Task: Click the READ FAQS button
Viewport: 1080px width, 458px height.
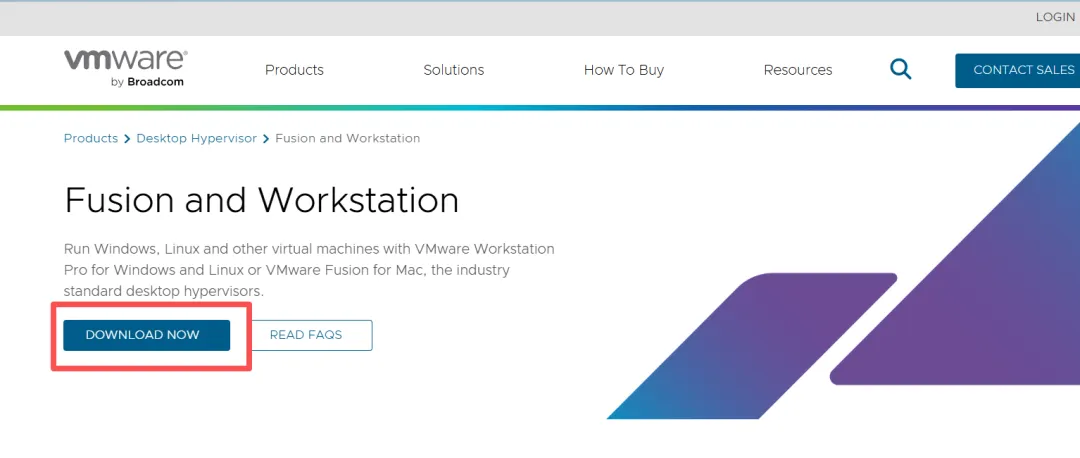Action: pyautogui.click(x=306, y=335)
